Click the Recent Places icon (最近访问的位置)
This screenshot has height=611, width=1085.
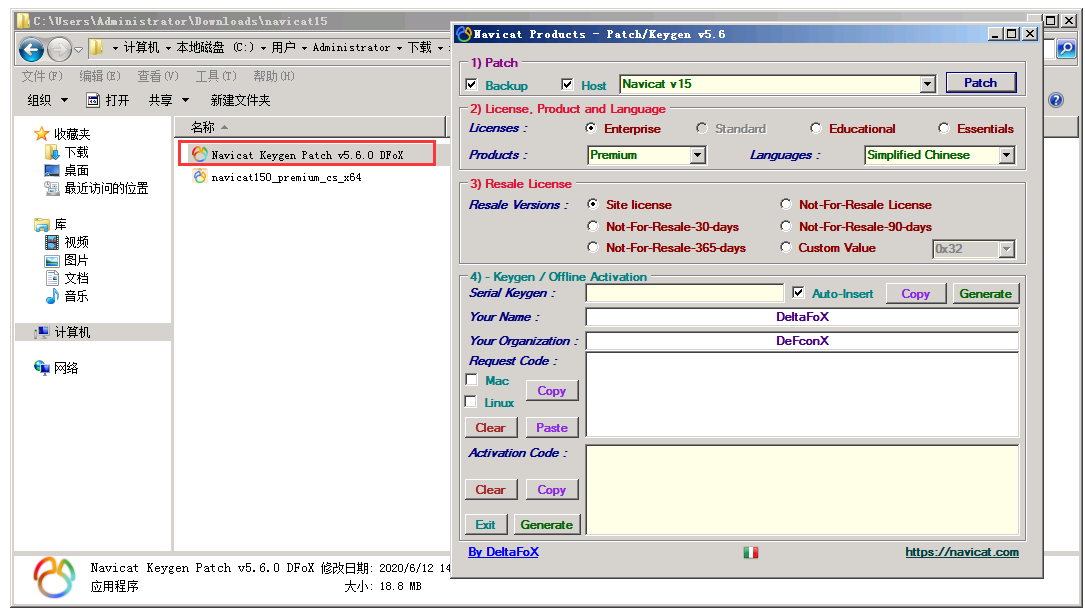tap(52, 188)
